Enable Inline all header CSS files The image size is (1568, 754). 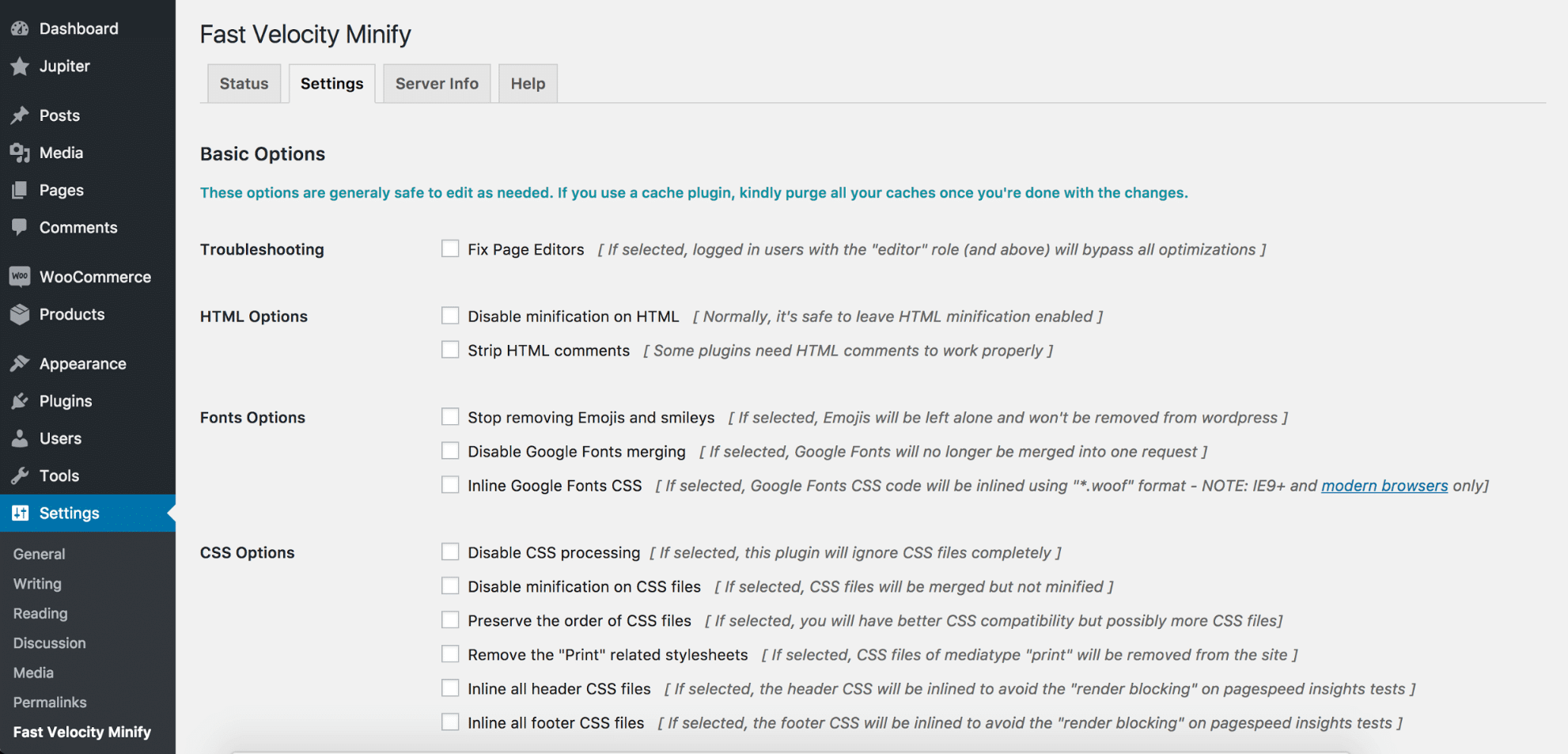pos(450,688)
